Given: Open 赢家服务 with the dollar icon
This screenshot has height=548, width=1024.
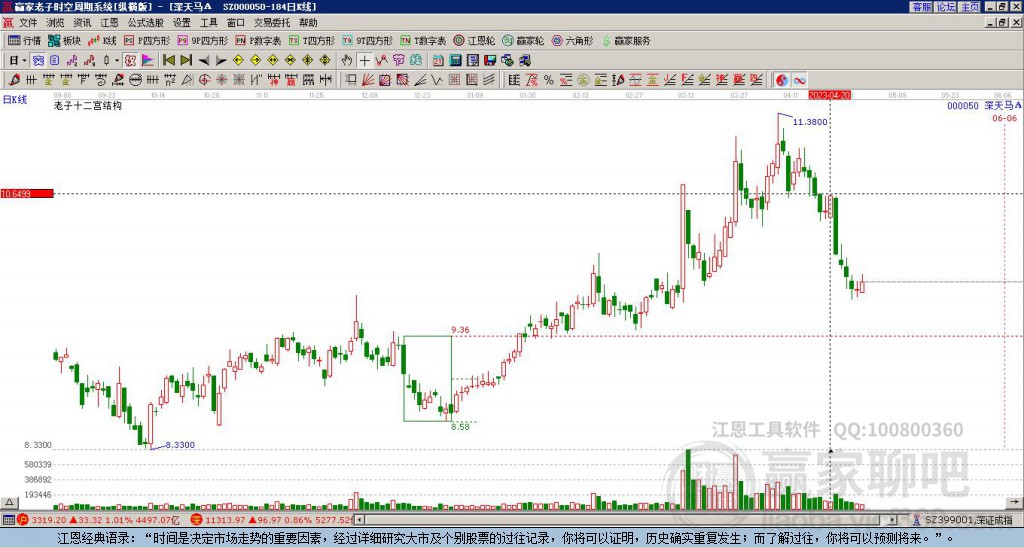Looking at the screenshot, I should click(x=626, y=40).
